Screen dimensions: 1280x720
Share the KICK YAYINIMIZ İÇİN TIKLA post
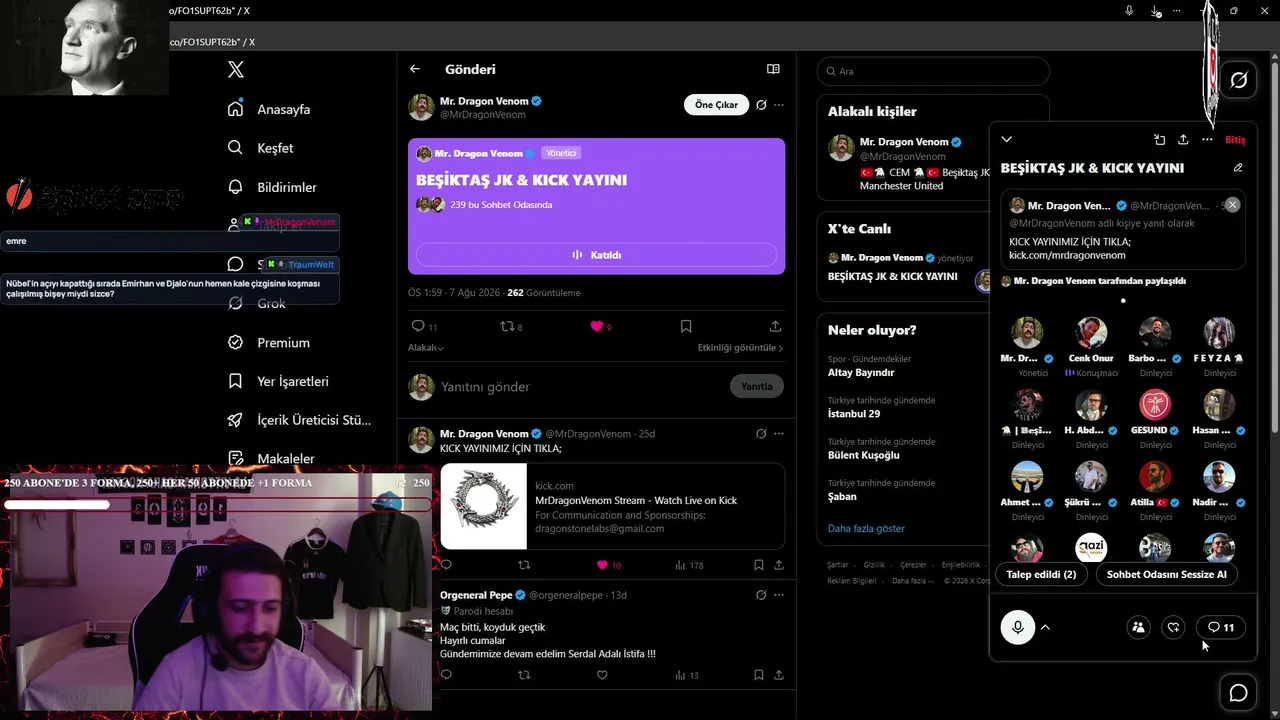point(777,565)
